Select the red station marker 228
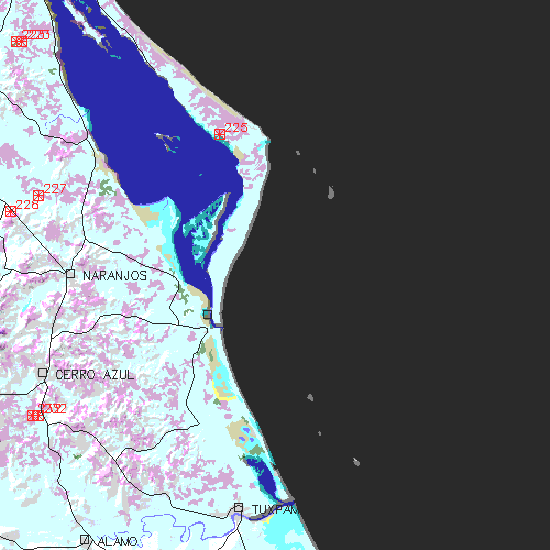 tap(11, 212)
